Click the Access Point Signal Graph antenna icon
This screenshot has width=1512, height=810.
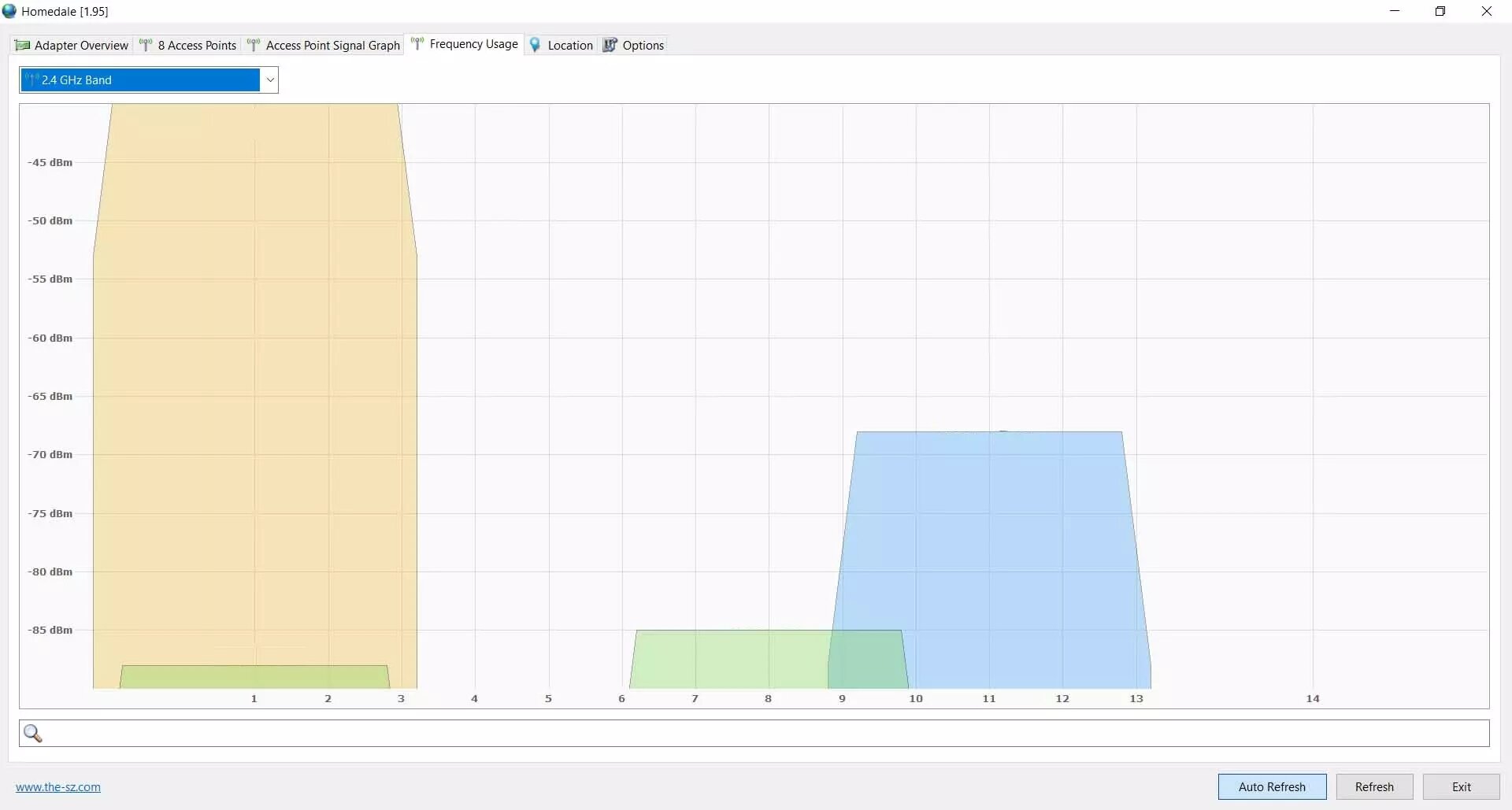[x=254, y=45]
